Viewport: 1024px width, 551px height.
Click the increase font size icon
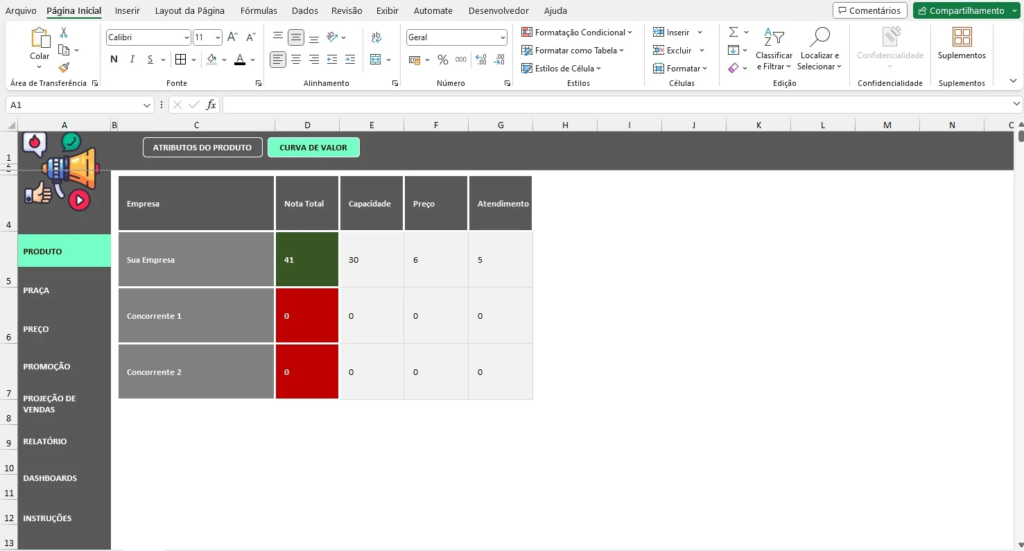[232, 37]
